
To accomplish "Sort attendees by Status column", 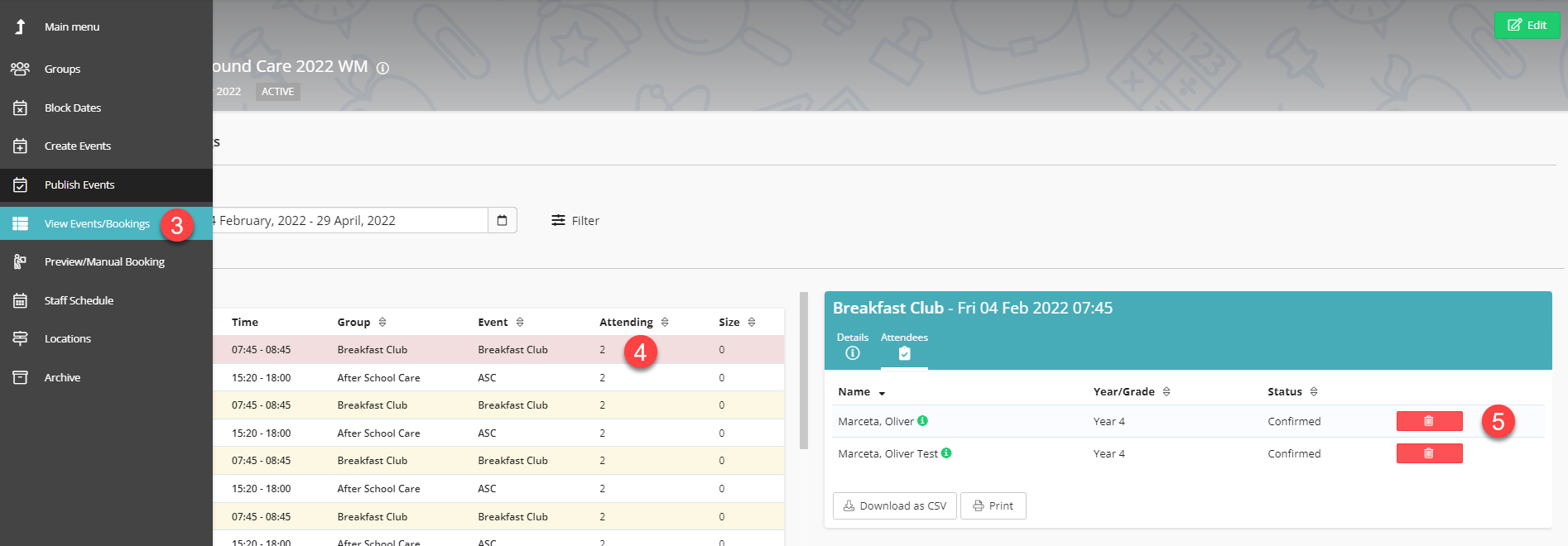I will [x=1291, y=391].
